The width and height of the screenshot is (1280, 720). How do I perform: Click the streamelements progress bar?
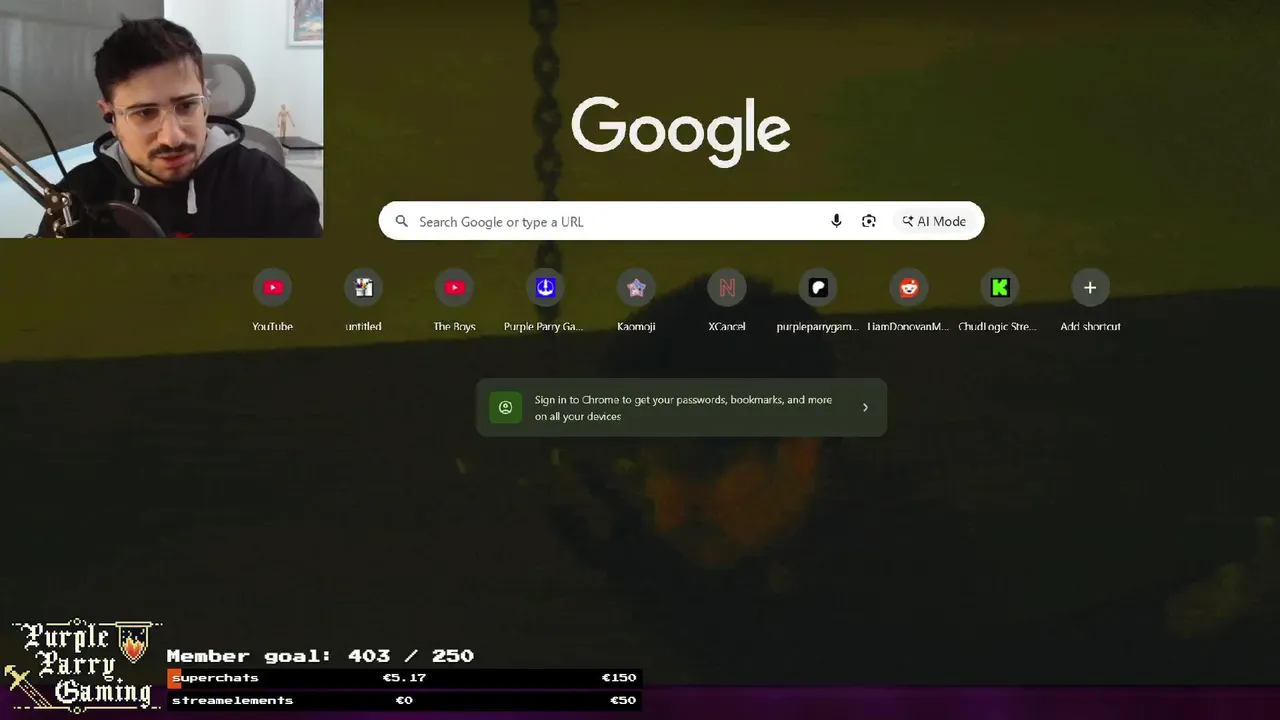click(x=404, y=700)
